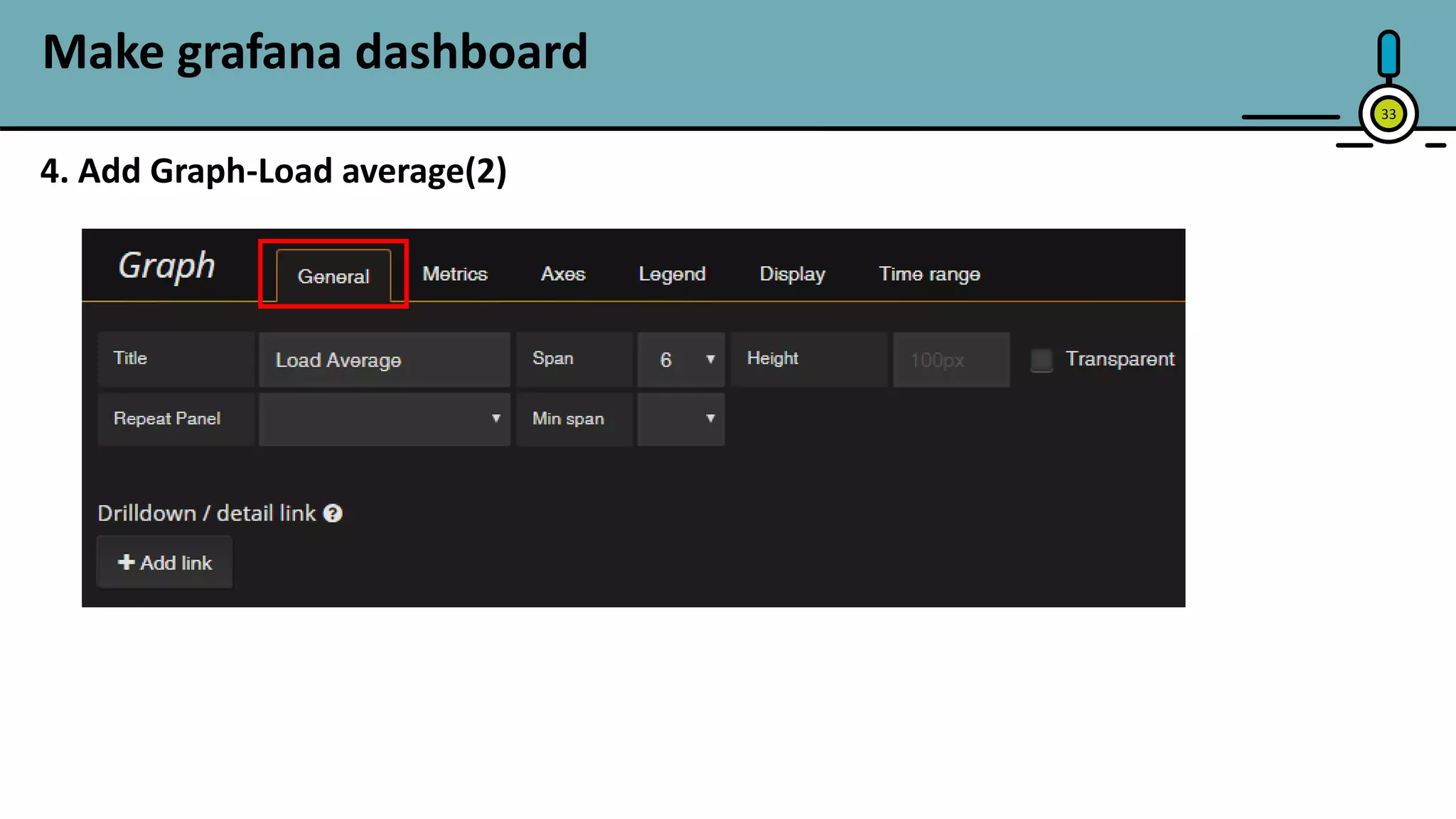Screen dimensions: 1456x819
Task: Open the Metrics tab
Action: [455, 274]
